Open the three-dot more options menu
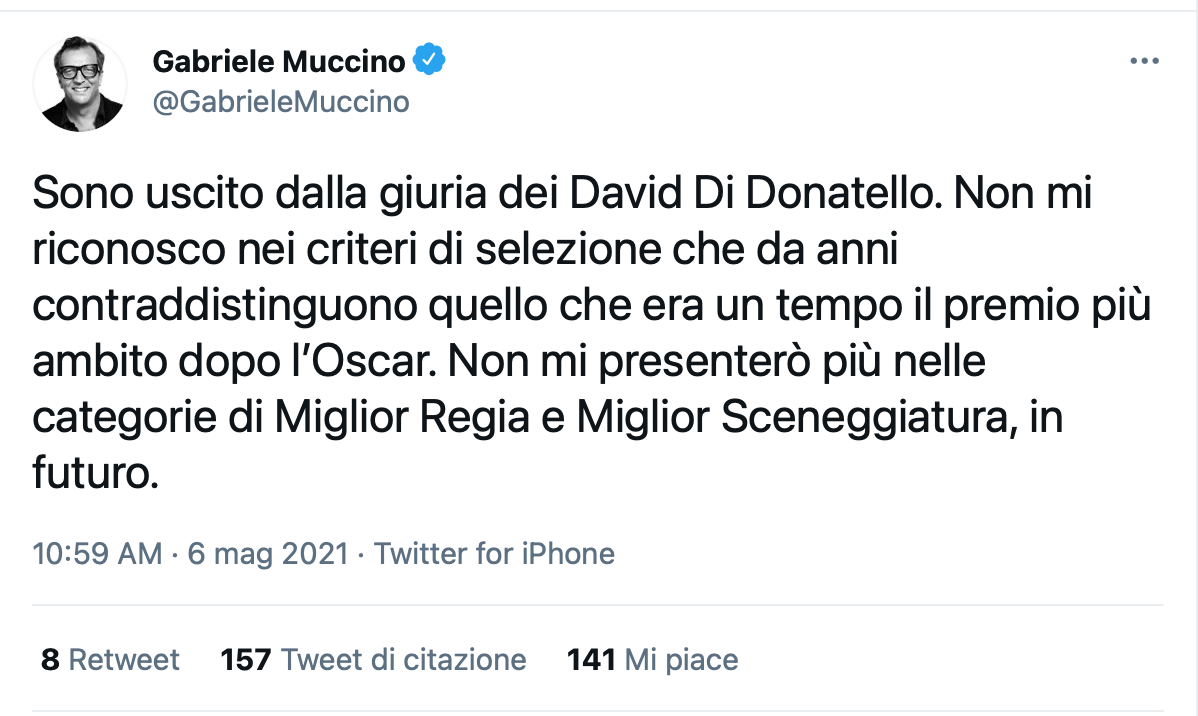 click(1143, 61)
